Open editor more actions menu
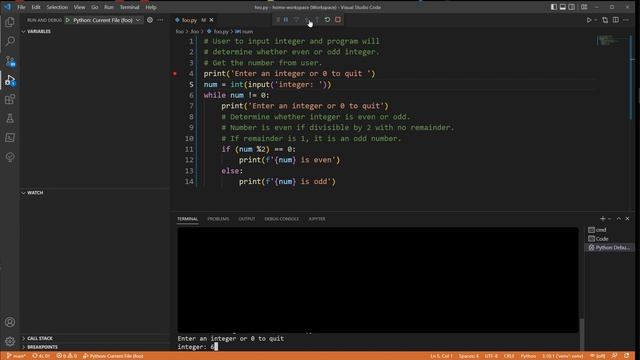Viewport: 640px width, 360px height. [626, 20]
